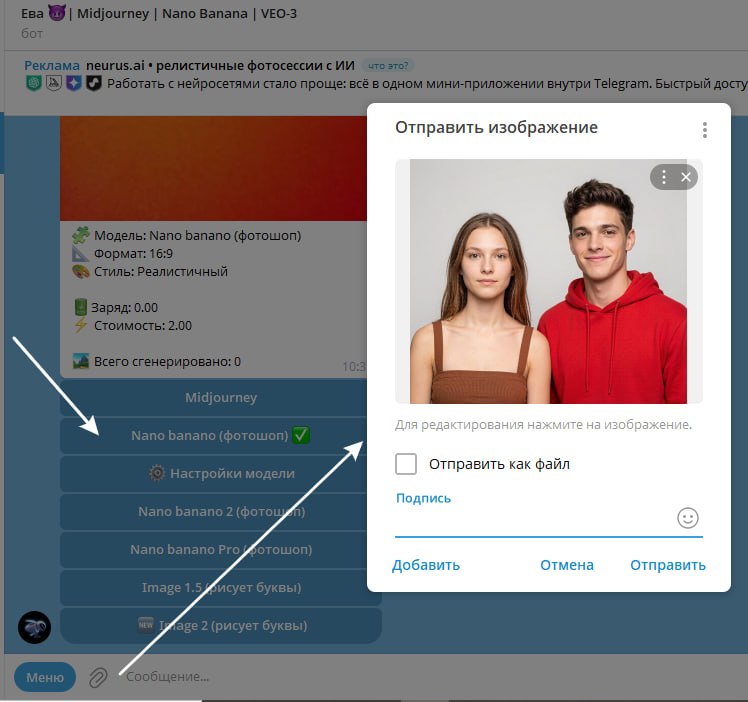Open the dialog's three-dot options menu
This screenshot has height=702, width=748.
pyautogui.click(x=705, y=130)
